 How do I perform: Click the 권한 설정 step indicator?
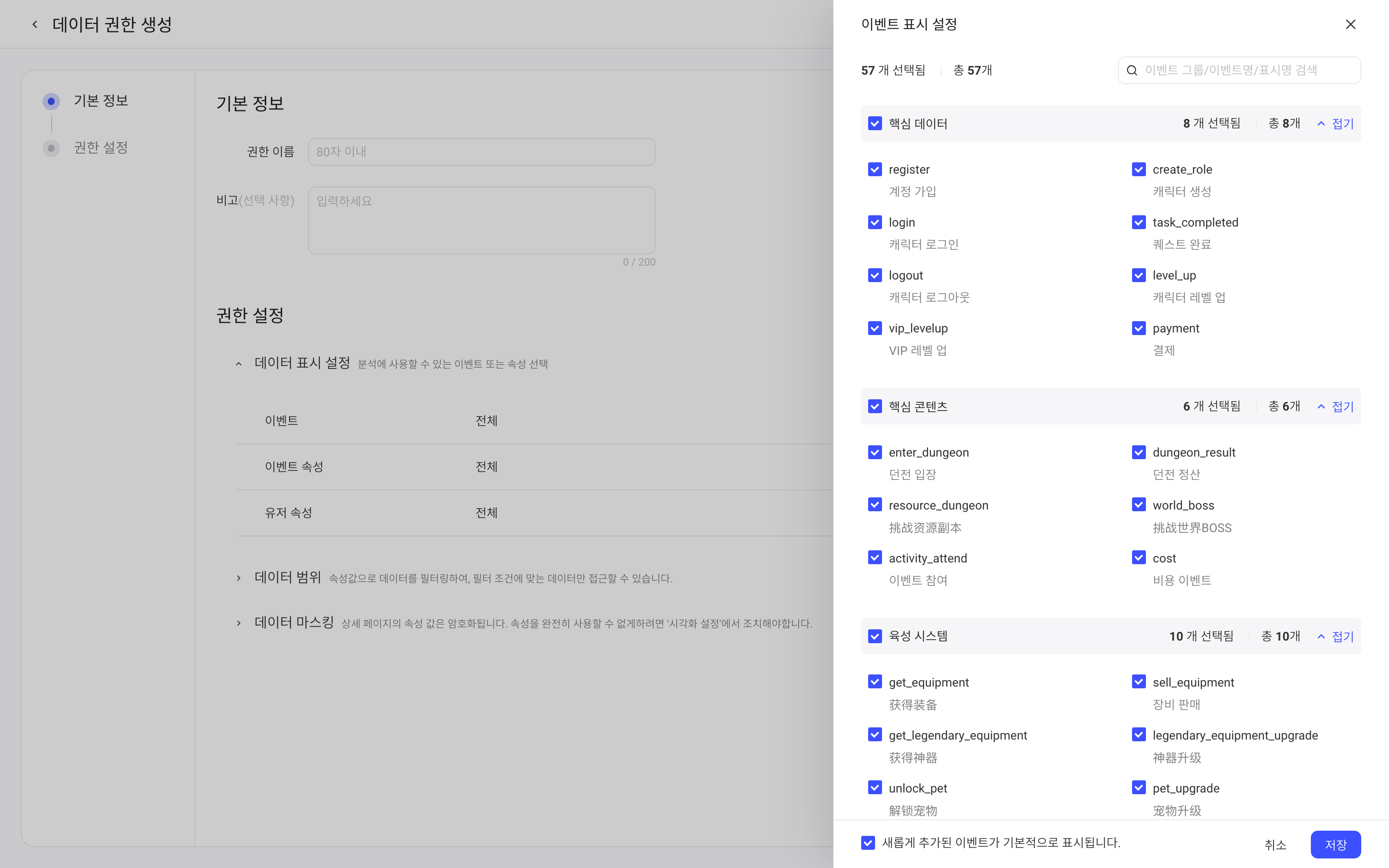pos(51,148)
